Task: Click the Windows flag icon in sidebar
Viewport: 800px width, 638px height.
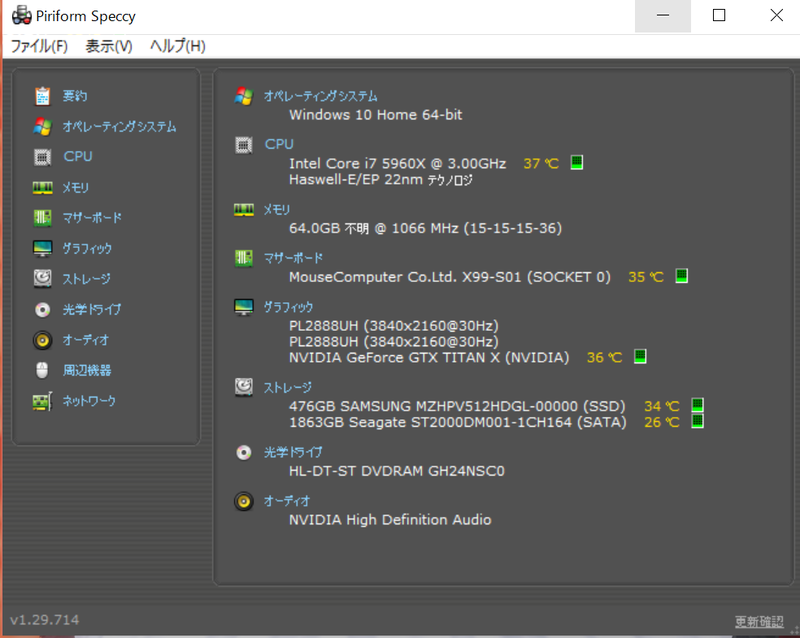Action: (x=42, y=127)
